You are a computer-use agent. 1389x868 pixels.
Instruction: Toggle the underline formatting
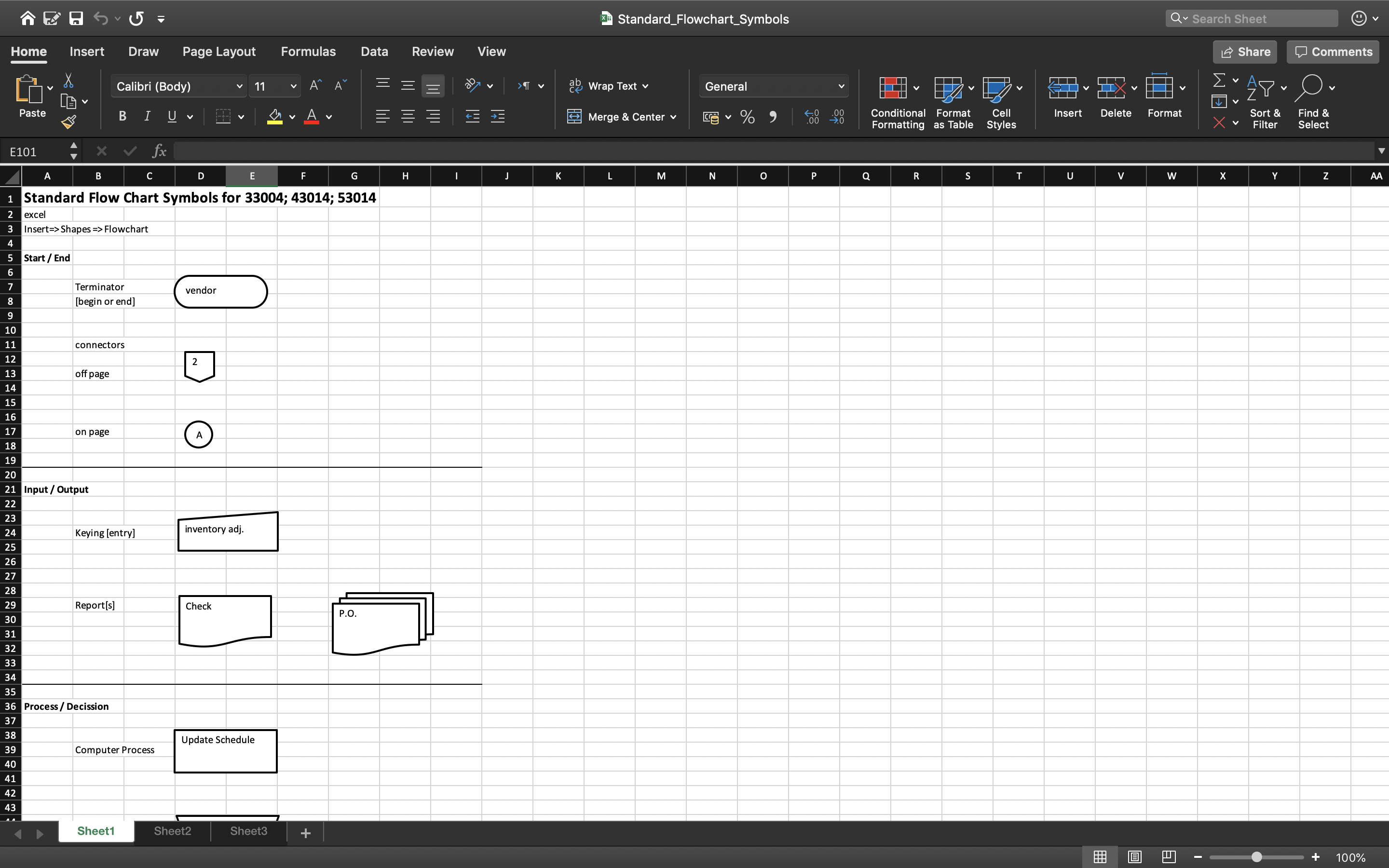(172, 117)
